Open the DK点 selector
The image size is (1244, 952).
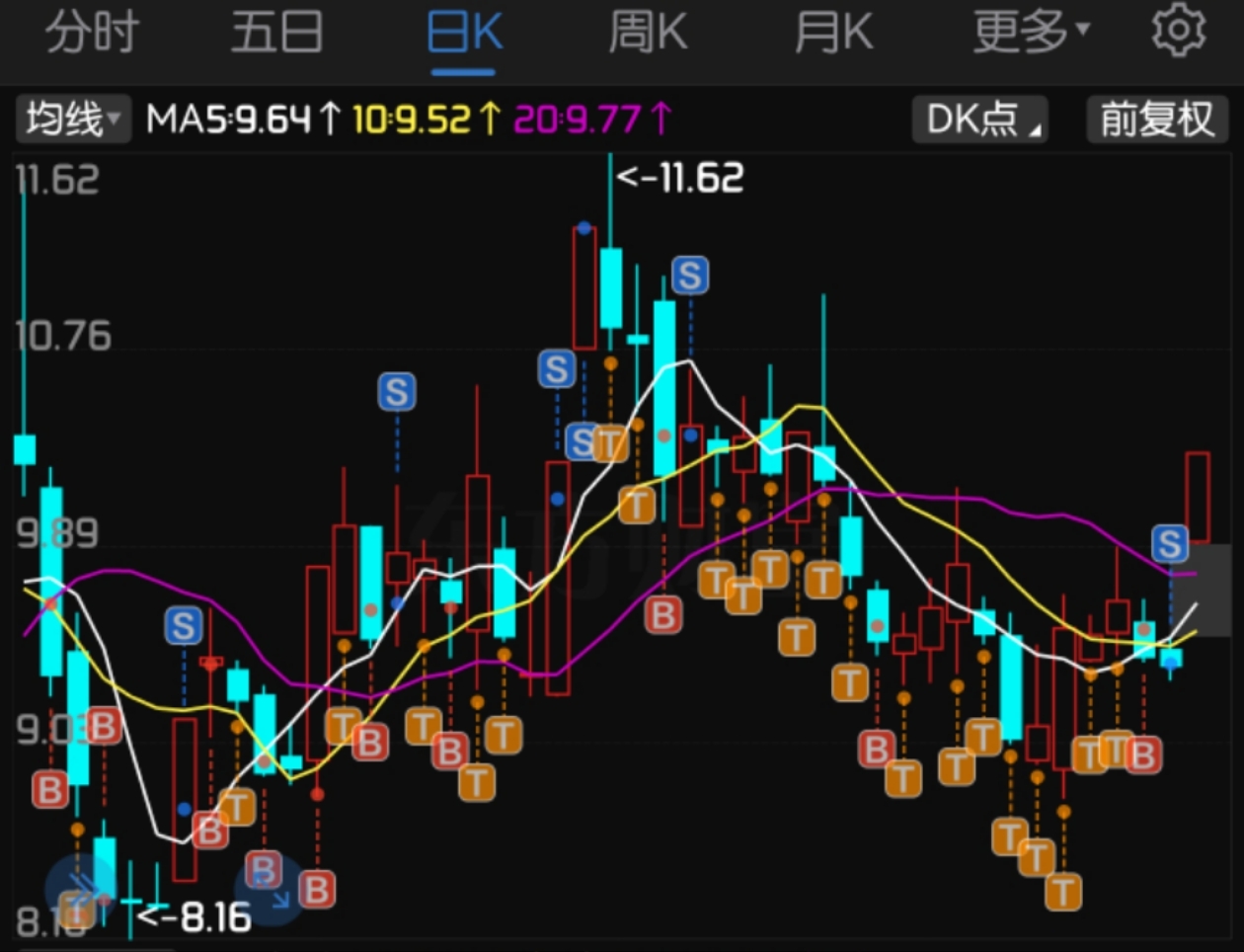[x=979, y=119]
